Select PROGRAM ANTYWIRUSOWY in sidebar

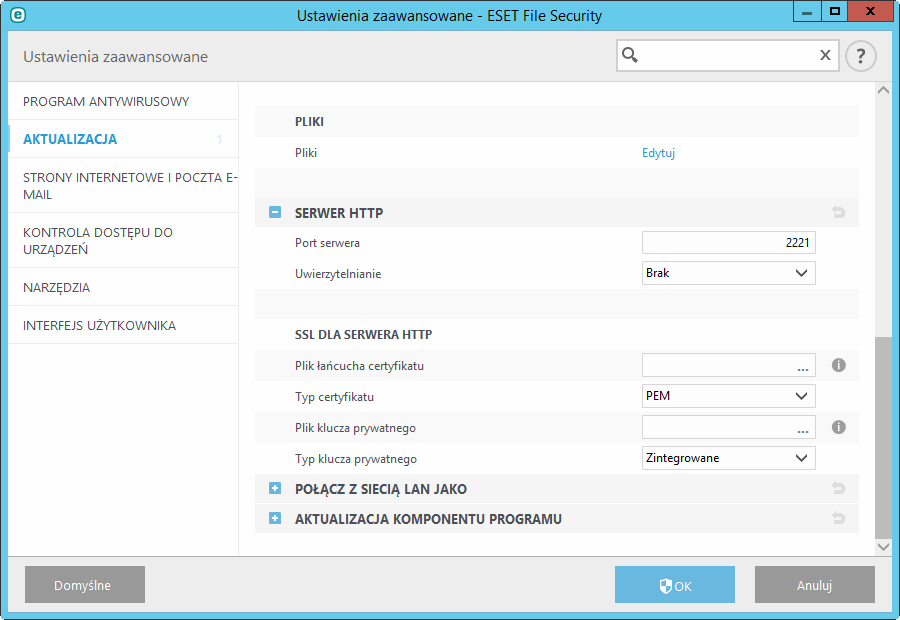[x=123, y=102]
